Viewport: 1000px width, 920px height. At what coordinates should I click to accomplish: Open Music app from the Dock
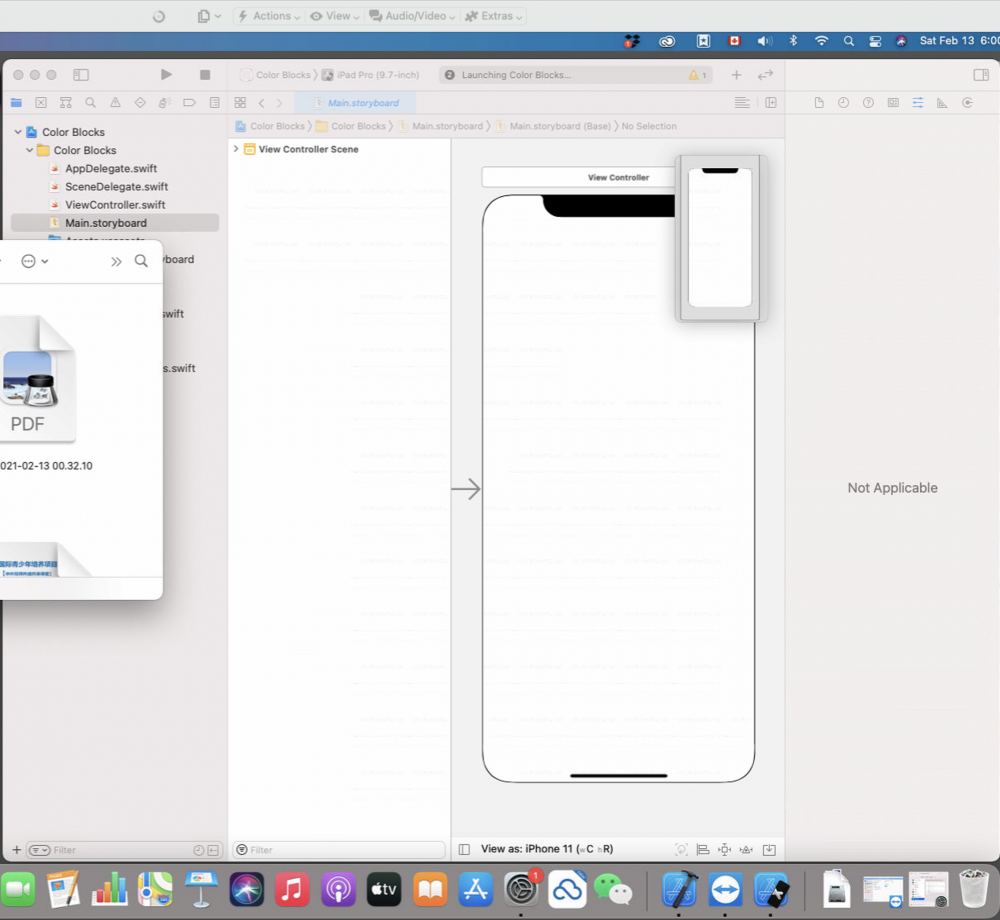[x=292, y=888]
